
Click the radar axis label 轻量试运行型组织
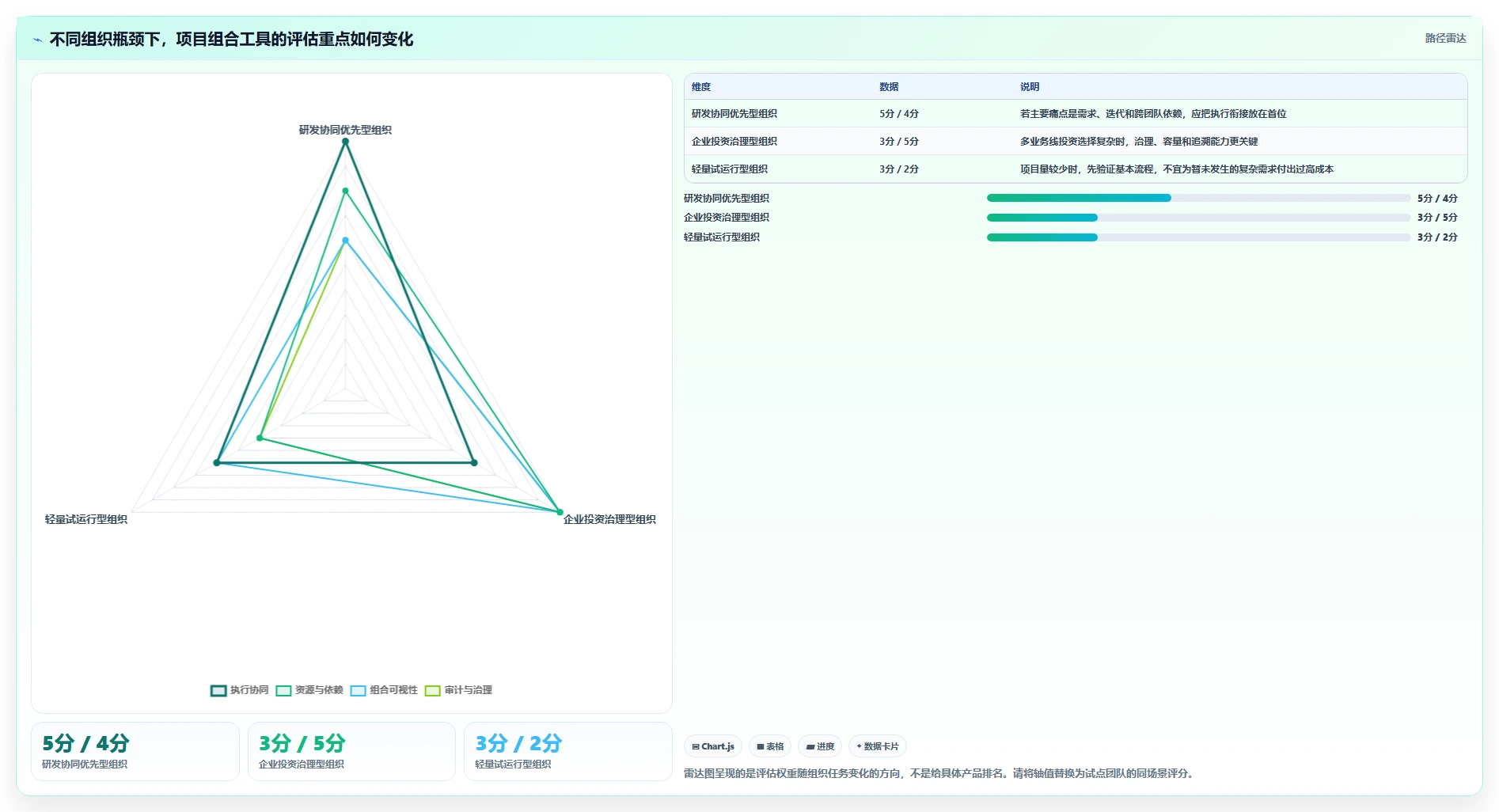(x=86, y=519)
